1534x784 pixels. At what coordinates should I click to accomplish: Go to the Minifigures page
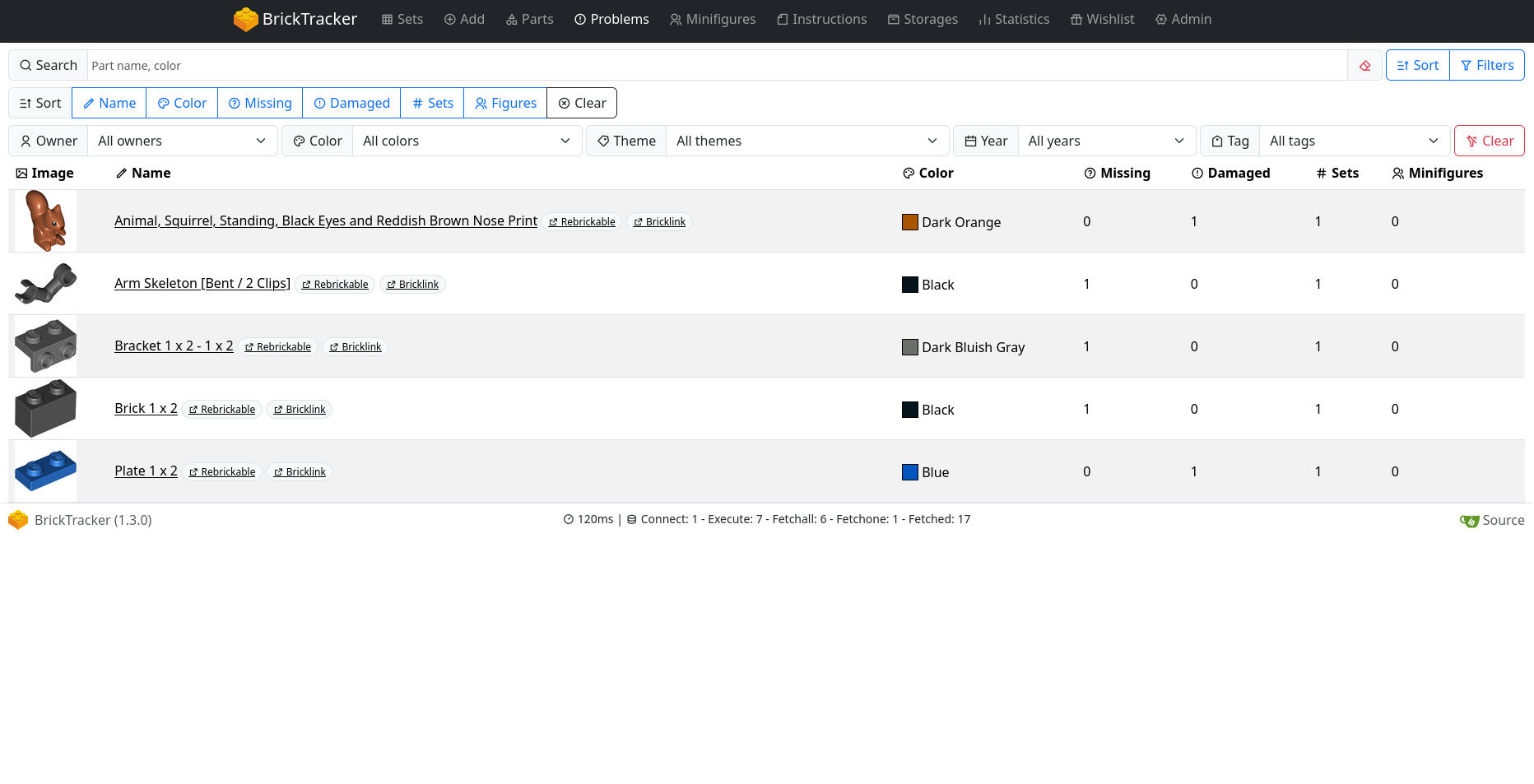click(712, 19)
